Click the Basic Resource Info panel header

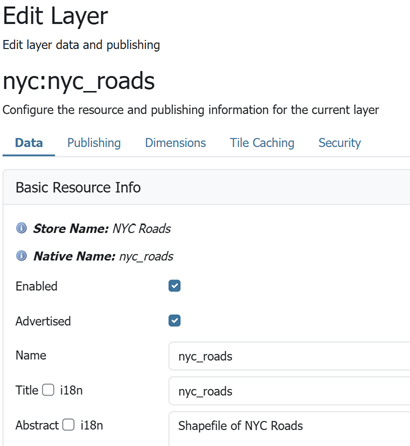click(x=207, y=187)
